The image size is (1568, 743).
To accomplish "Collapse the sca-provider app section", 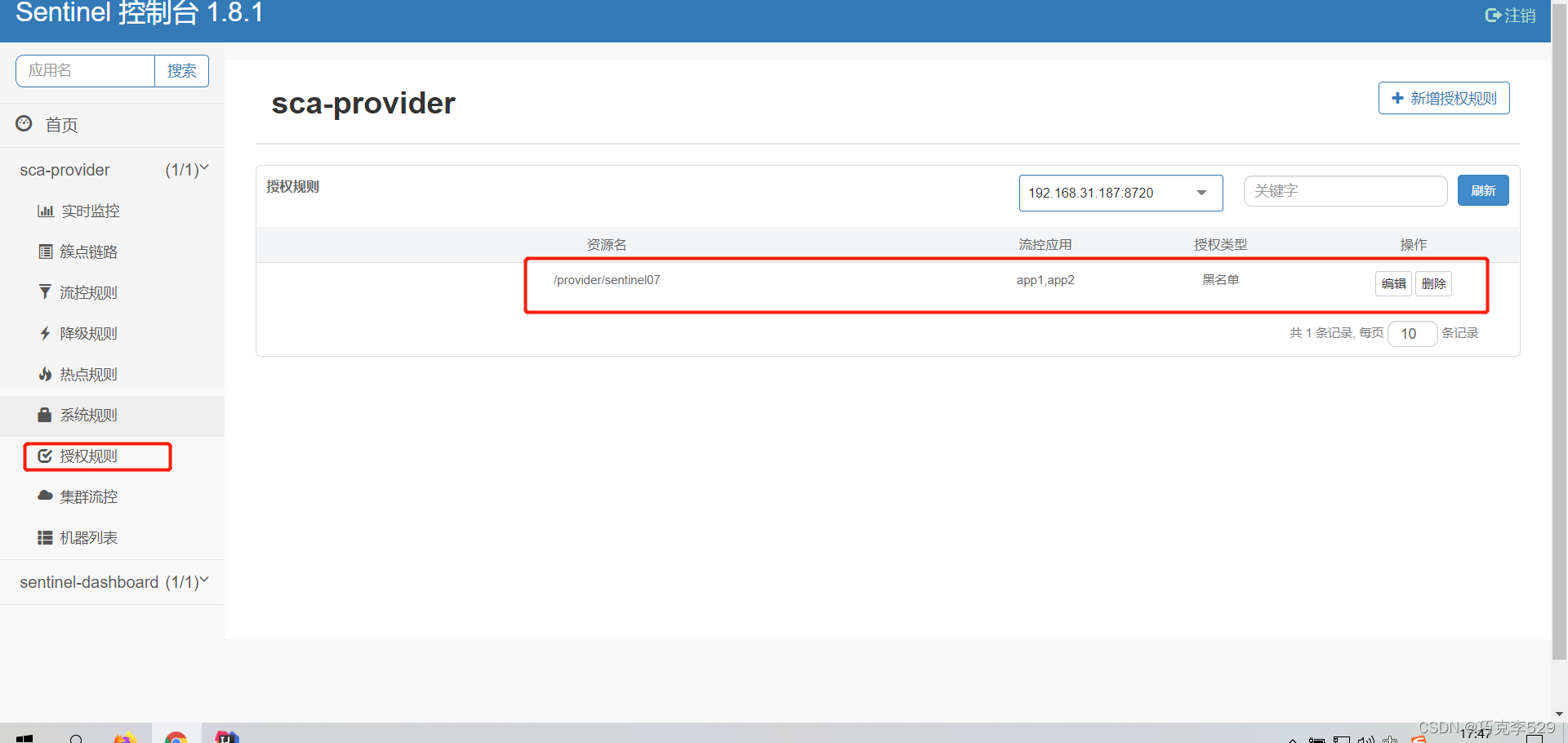I will [112, 170].
